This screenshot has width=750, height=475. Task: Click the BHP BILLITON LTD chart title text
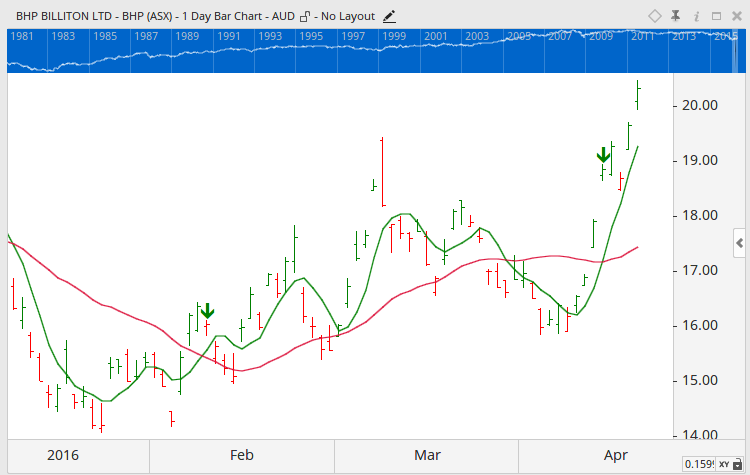(64, 16)
